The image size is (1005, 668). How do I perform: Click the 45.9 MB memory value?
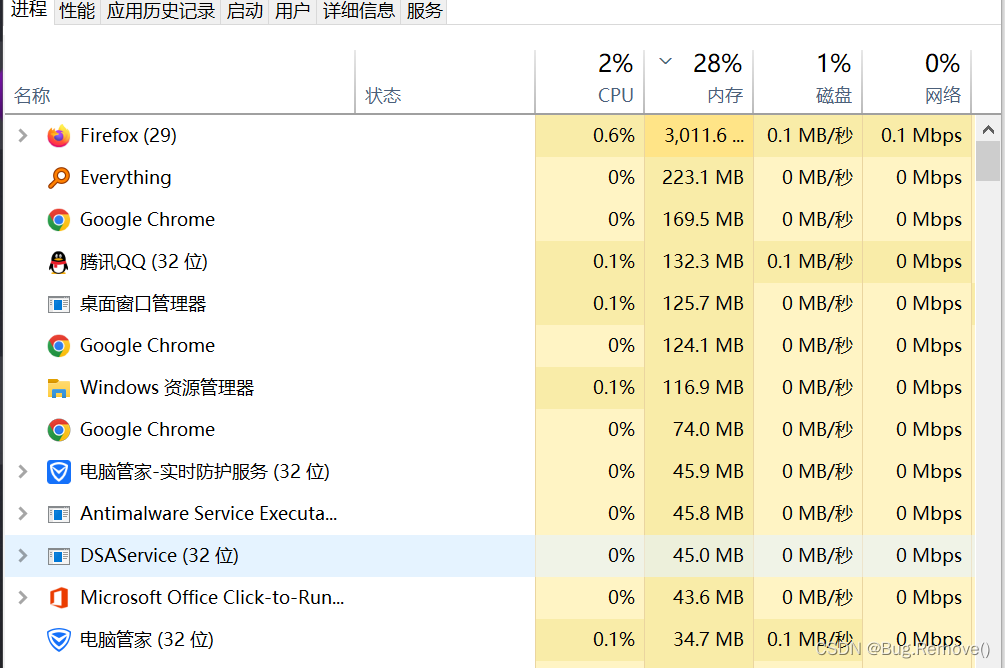[x=708, y=472]
